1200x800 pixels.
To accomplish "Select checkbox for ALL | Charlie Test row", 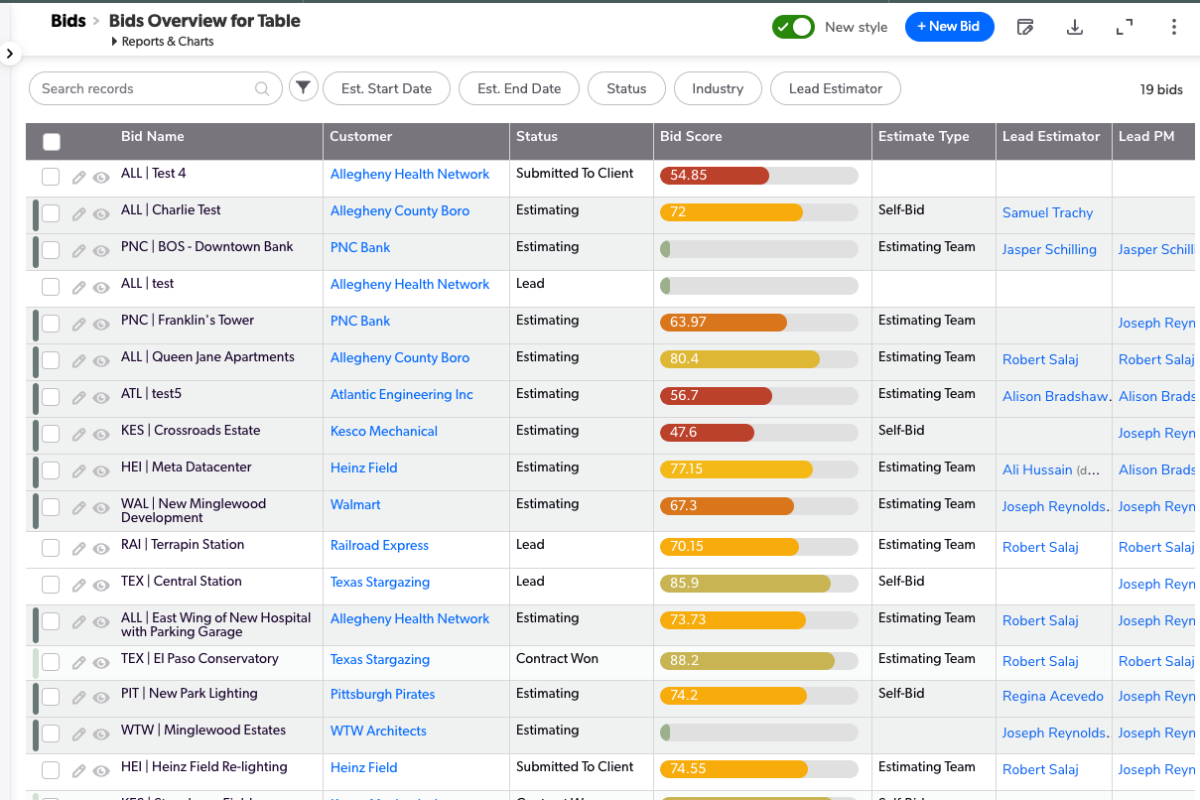I will click(x=51, y=214).
